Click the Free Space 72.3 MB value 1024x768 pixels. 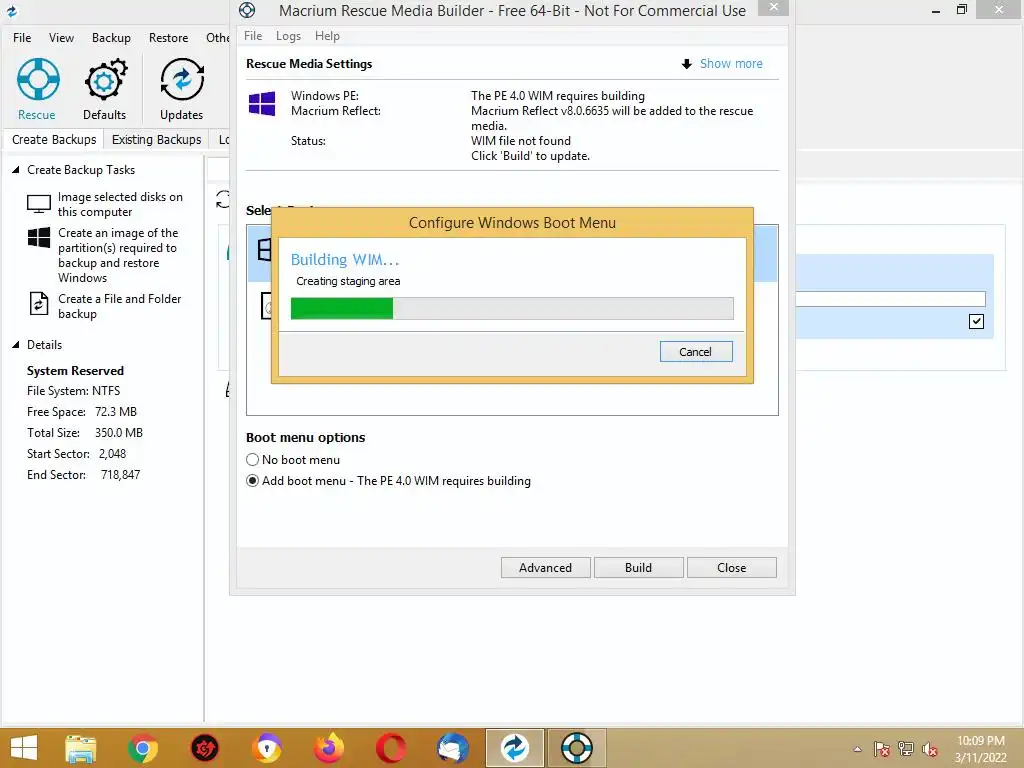[x=116, y=412]
